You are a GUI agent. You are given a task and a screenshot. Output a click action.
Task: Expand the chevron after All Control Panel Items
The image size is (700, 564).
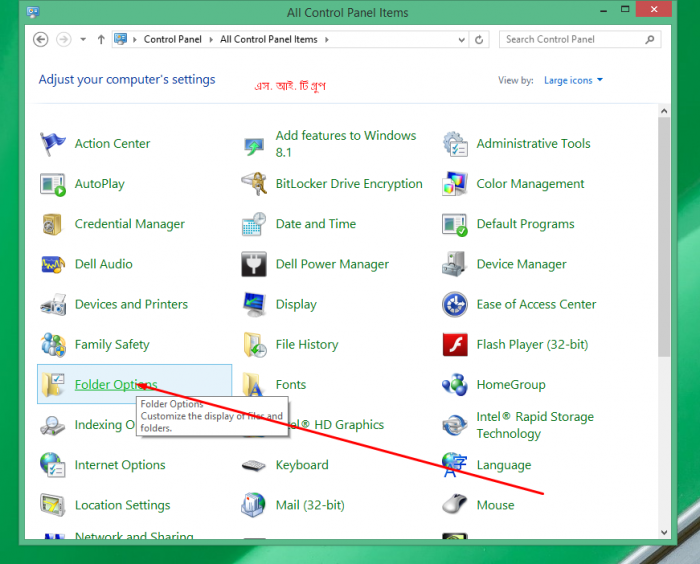(x=326, y=40)
